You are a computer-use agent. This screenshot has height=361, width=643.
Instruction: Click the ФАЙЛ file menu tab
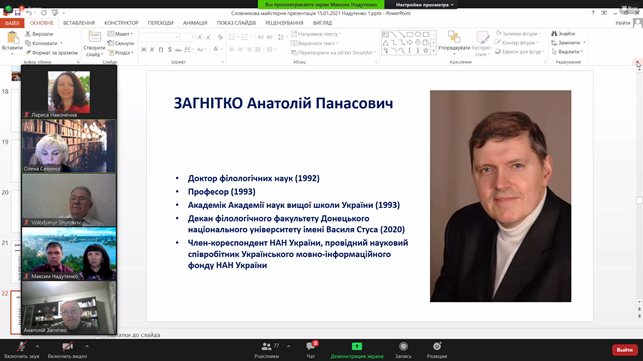pos(12,23)
